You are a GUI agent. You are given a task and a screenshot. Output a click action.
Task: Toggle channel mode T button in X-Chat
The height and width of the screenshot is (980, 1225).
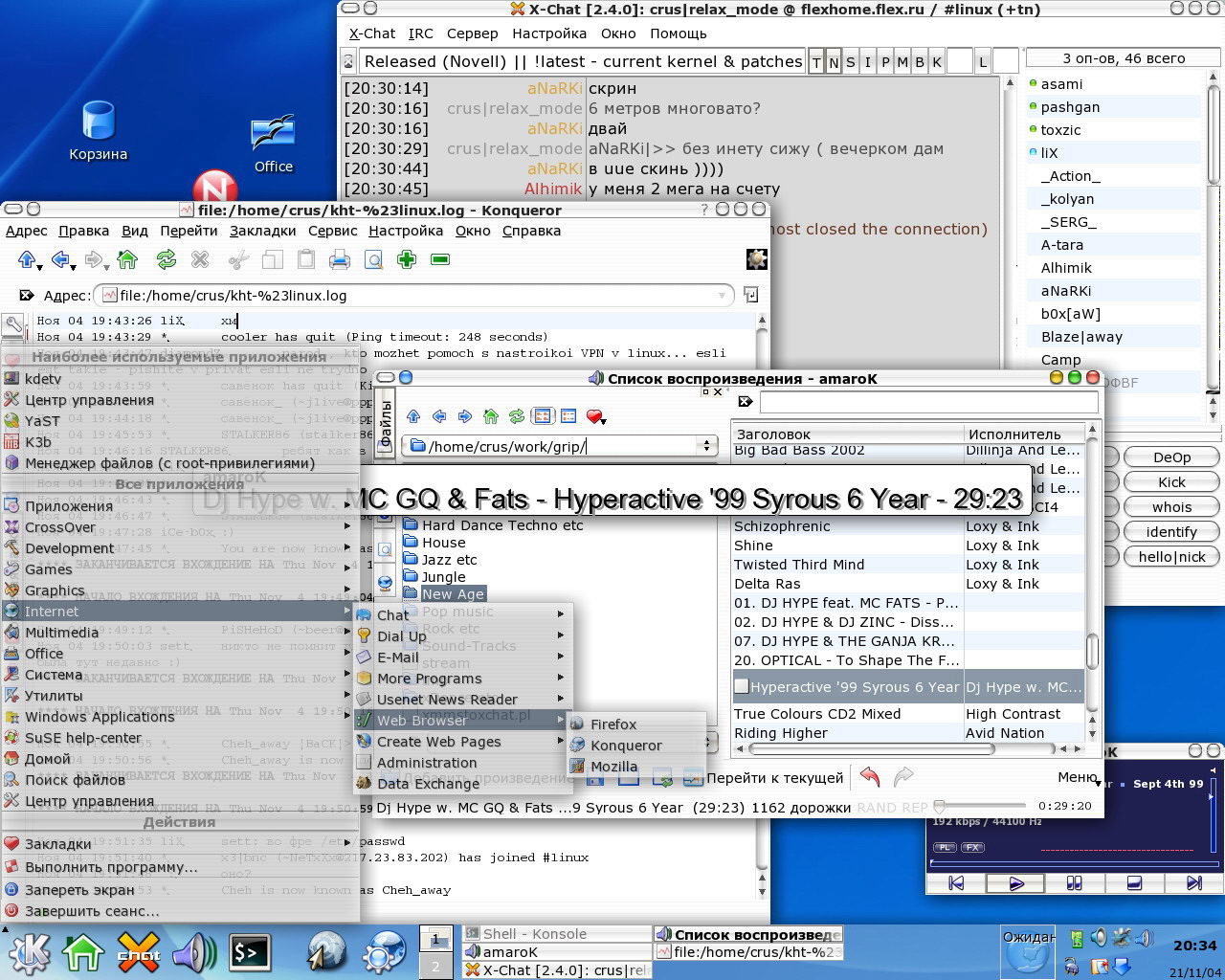pos(816,62)
